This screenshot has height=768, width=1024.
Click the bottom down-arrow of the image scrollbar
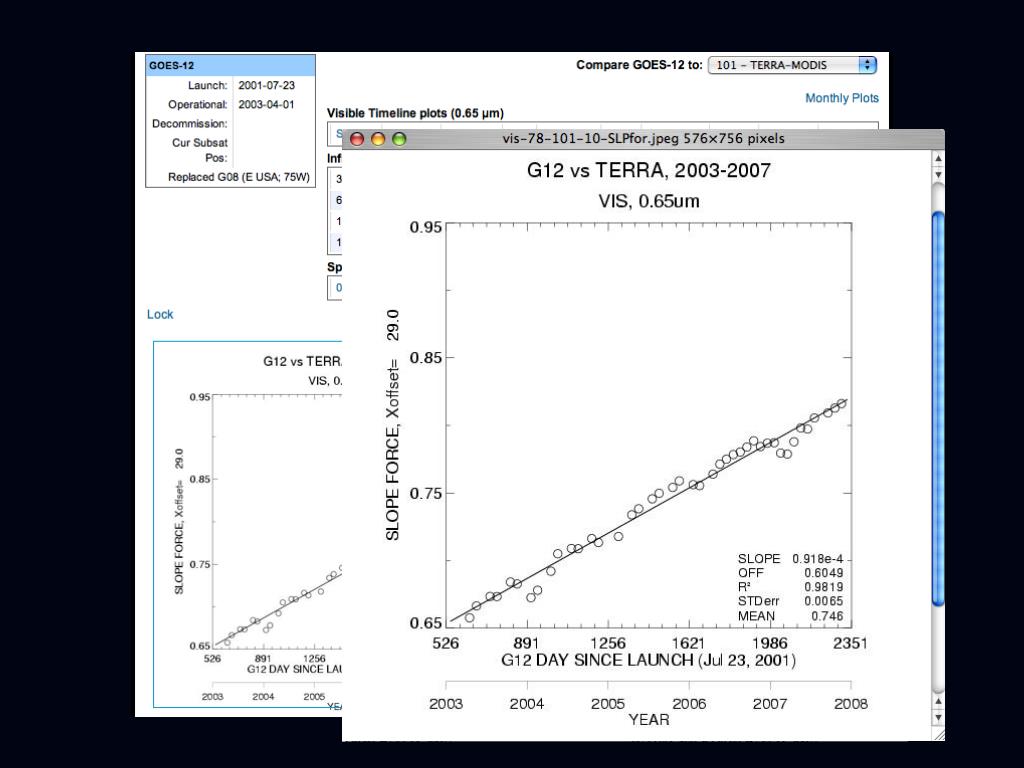coord(938,718)
